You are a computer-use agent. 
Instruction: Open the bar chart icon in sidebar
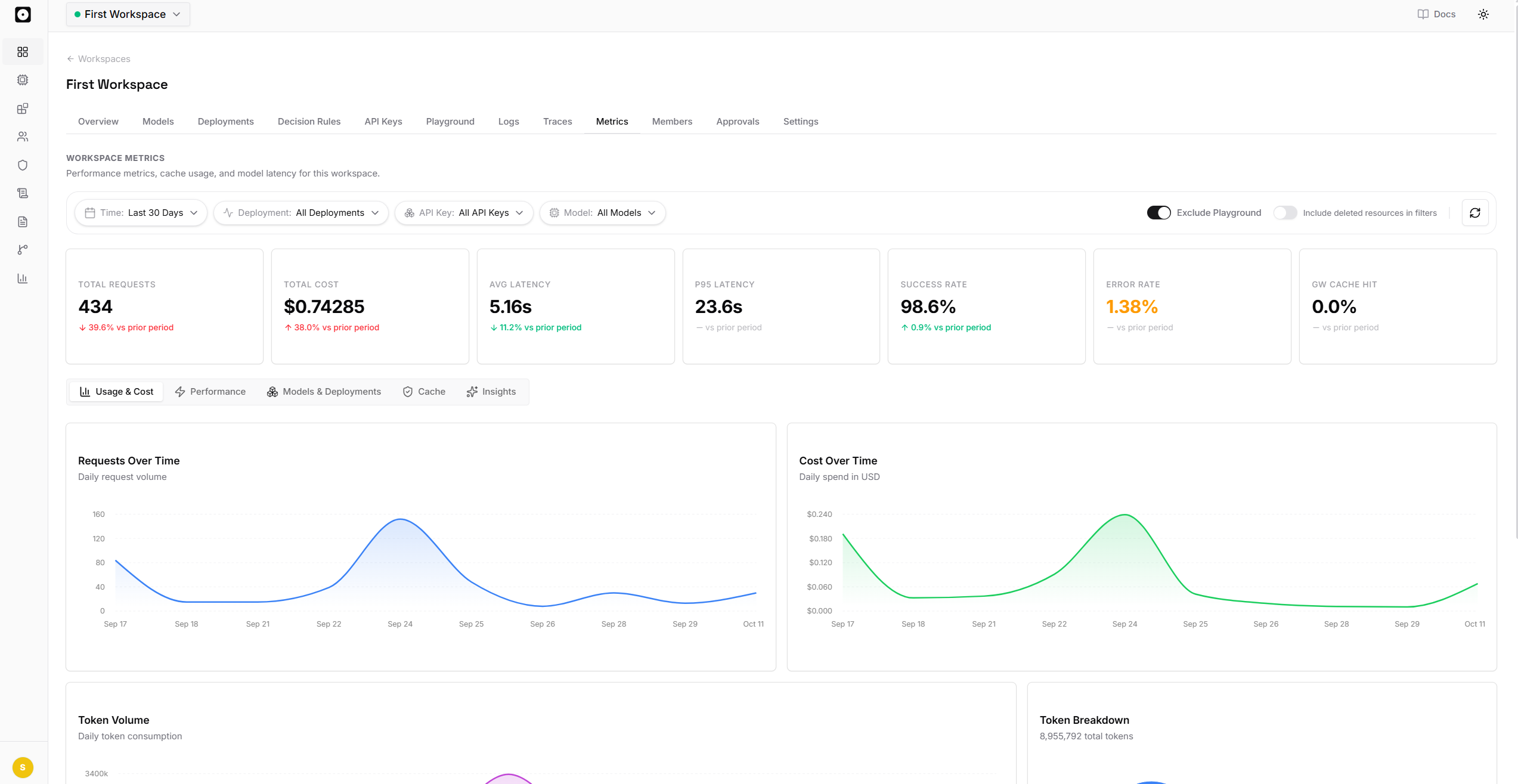click(23, 278)
